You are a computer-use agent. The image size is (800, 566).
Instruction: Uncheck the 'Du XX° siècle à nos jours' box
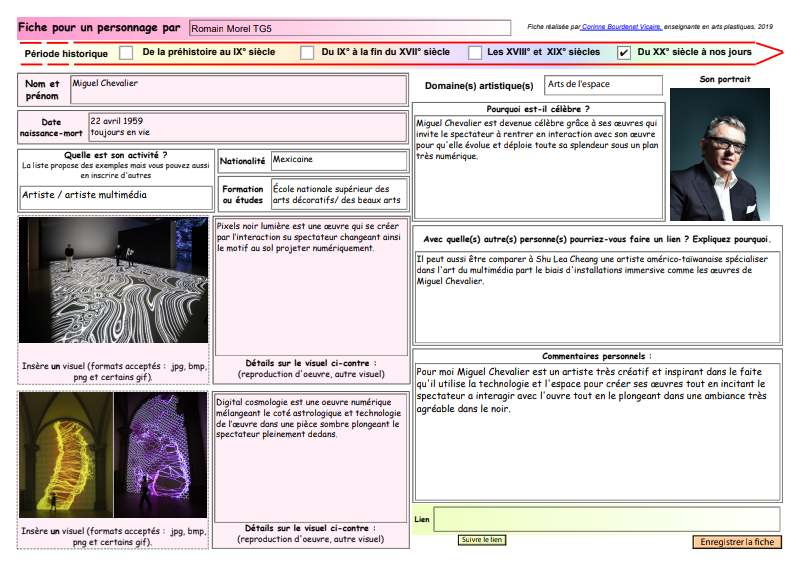click(624, 52)
